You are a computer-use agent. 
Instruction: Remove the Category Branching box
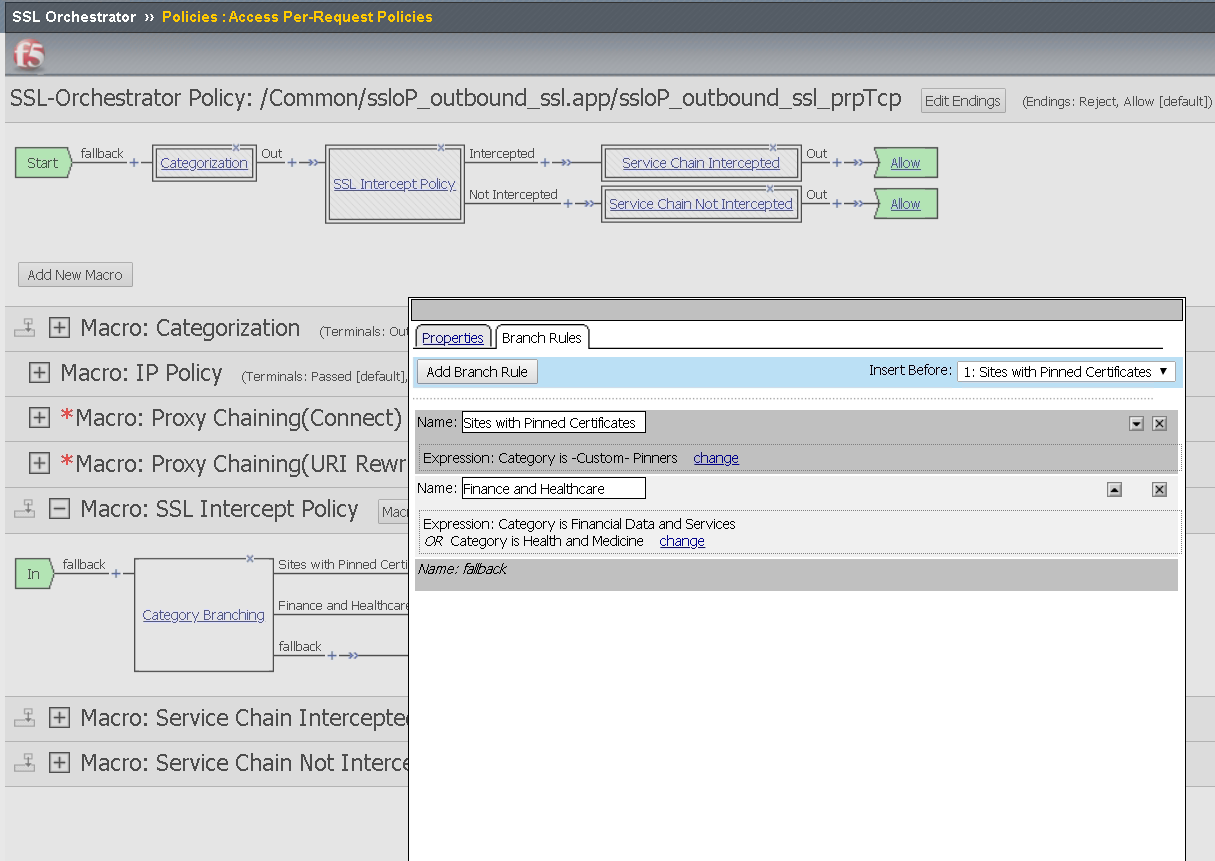point(250,559)
